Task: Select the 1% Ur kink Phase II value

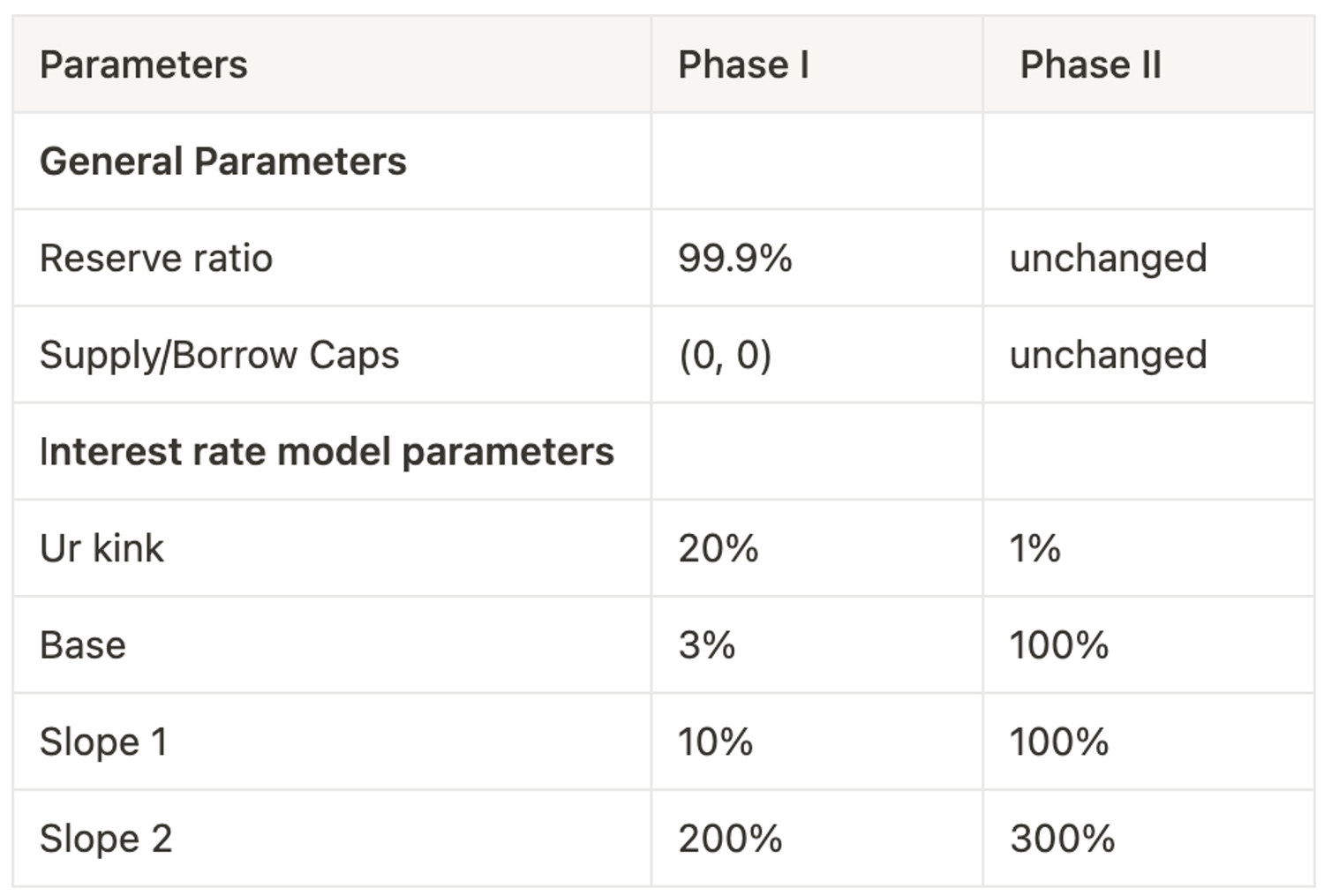Action: (1034, 548)
